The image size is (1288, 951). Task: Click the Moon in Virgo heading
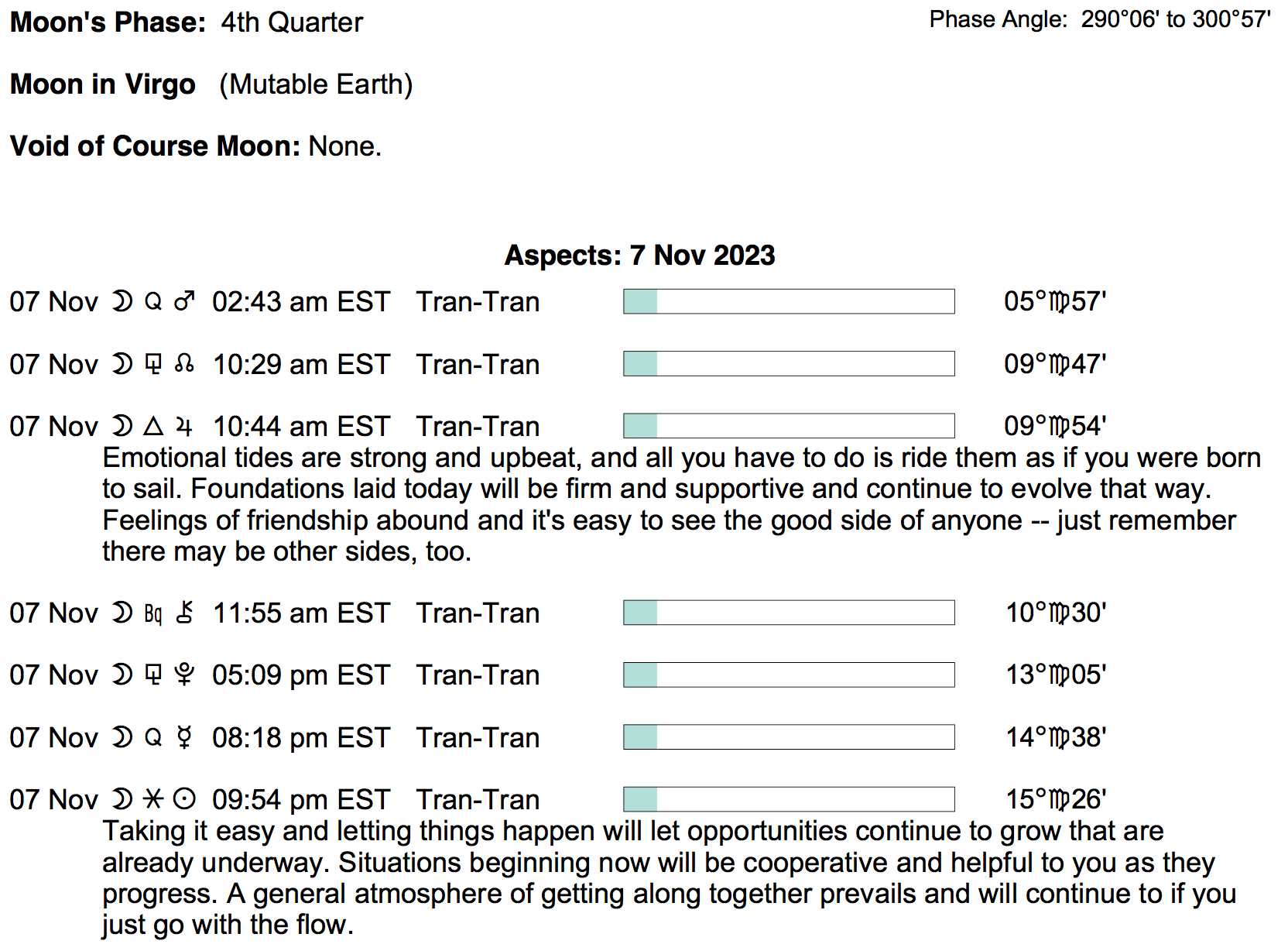click(x=102, y=84)
